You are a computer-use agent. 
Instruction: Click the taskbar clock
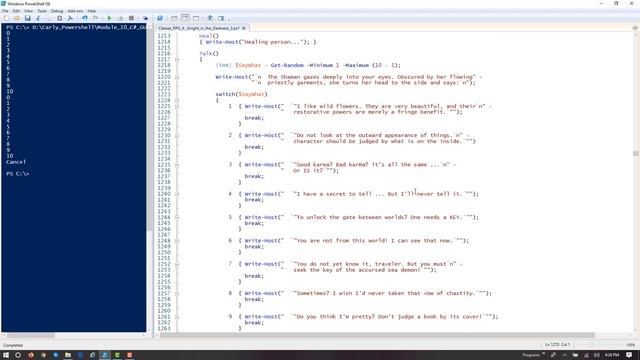(611, 355)
